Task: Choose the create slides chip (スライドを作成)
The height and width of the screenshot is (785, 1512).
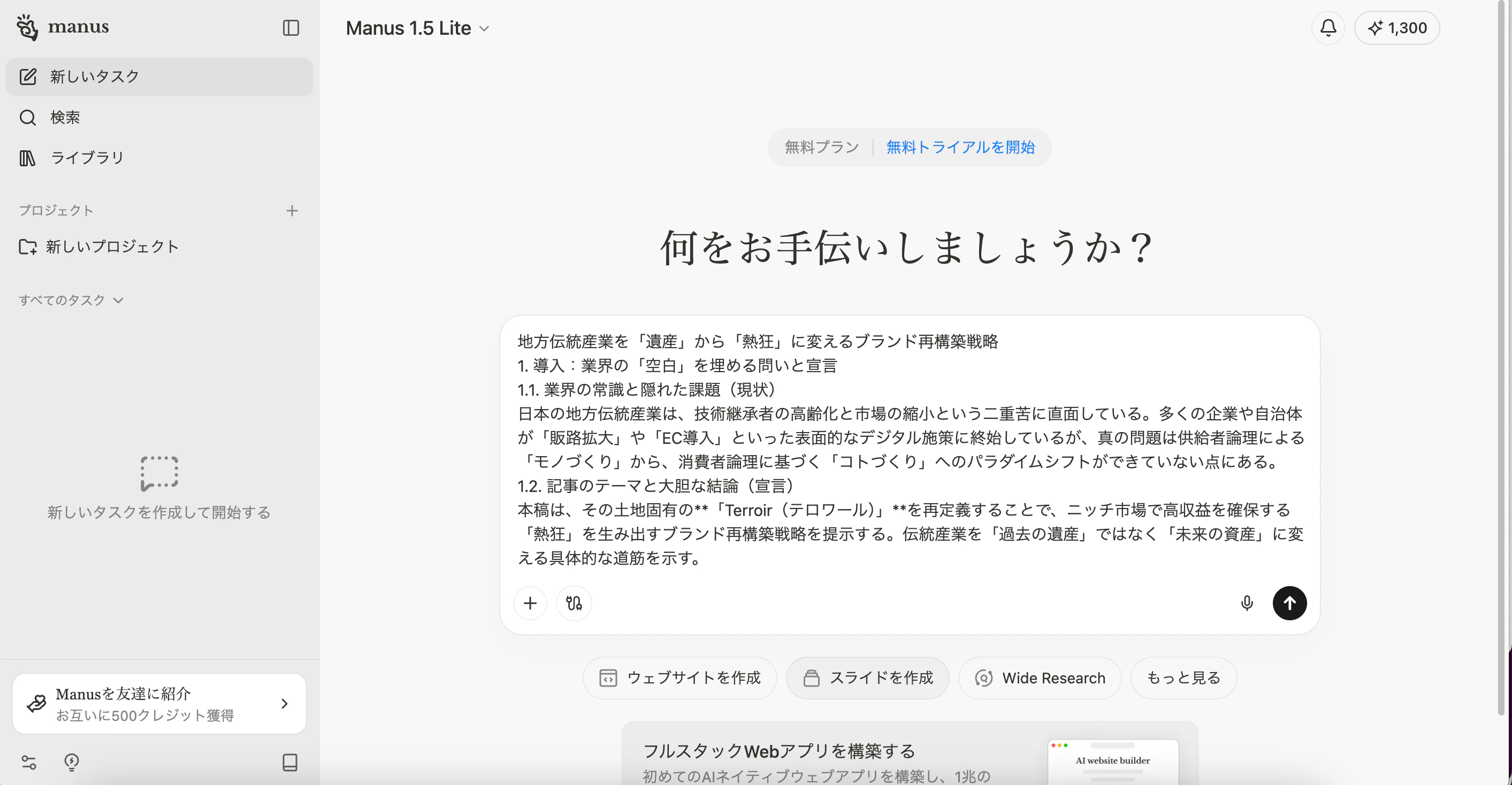Action: click(867, 678)
